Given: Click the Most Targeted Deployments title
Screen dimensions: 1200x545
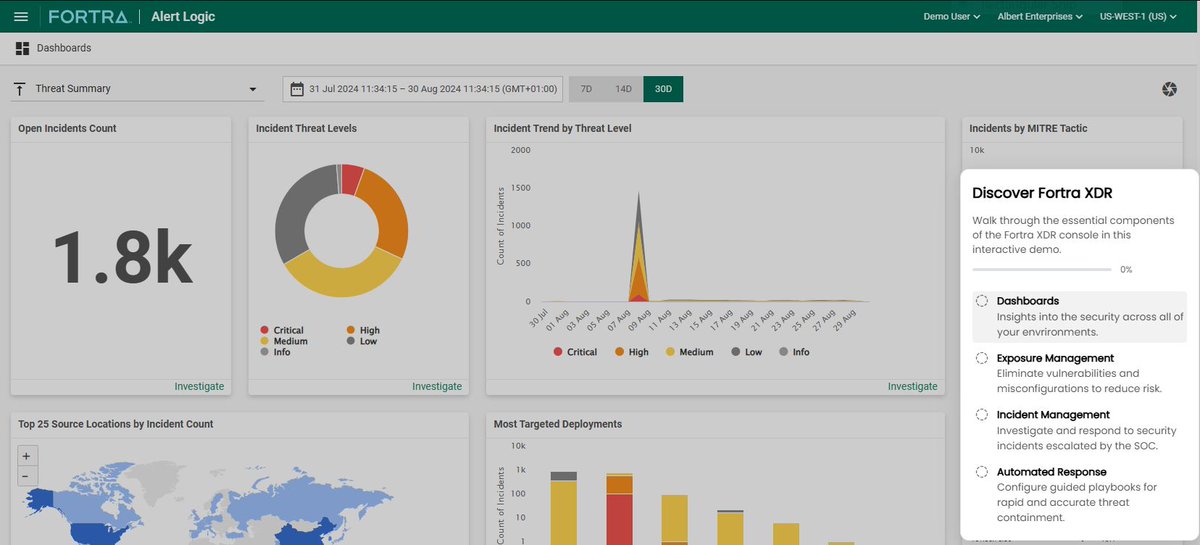Looking at the screenshot, I should tap(558, 424).
